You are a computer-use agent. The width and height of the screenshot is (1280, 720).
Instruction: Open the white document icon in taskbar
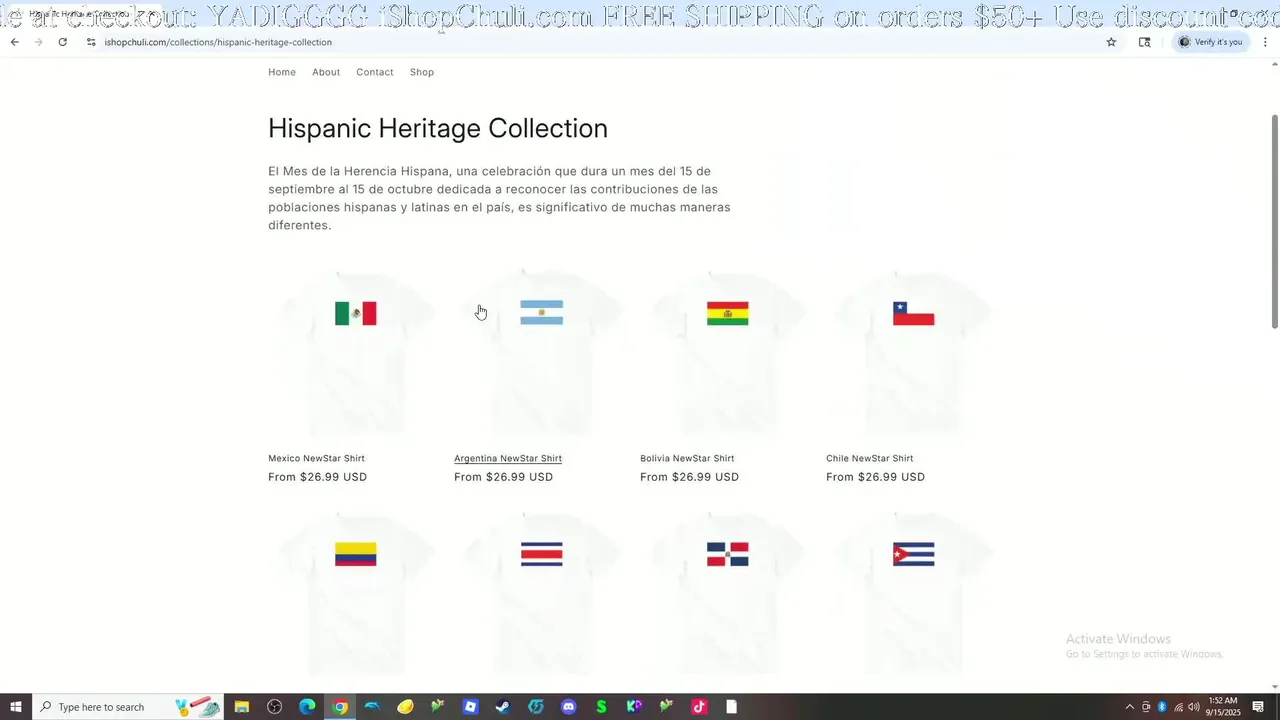coord(731,707)
